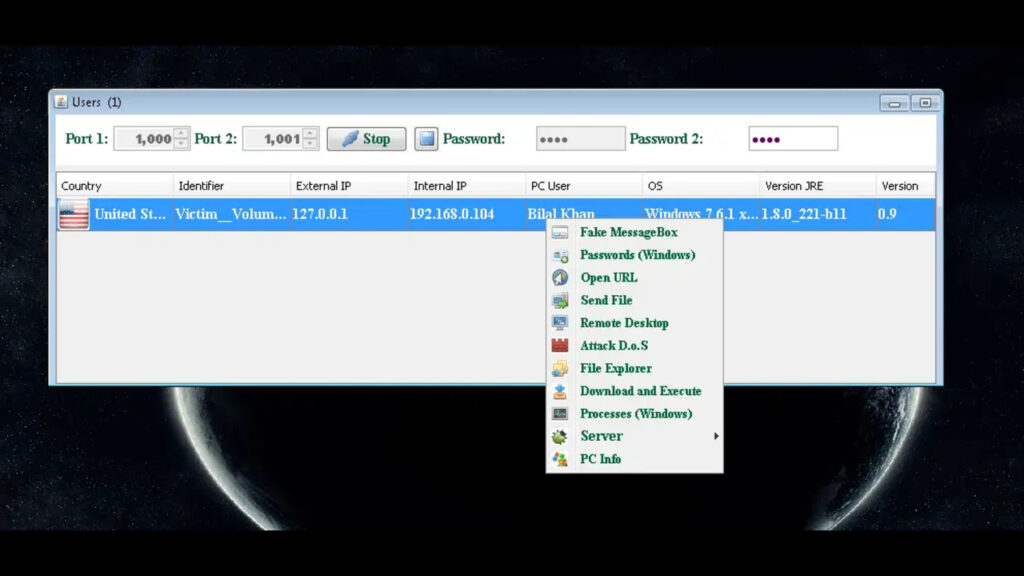The width and height of the screenshot is (1024, 576).
Task: Click the Attack D.o.S firewall icon
Action: [560, 345]
